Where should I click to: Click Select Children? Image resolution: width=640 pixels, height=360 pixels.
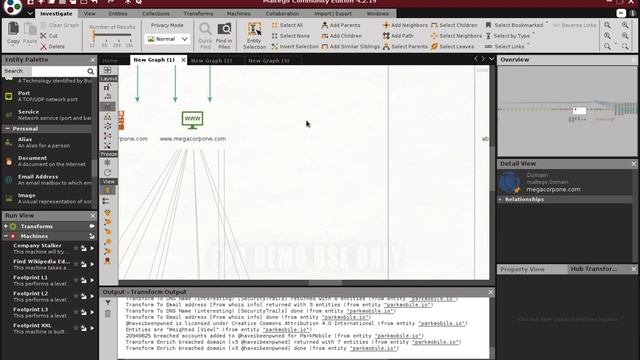(454, 25)
